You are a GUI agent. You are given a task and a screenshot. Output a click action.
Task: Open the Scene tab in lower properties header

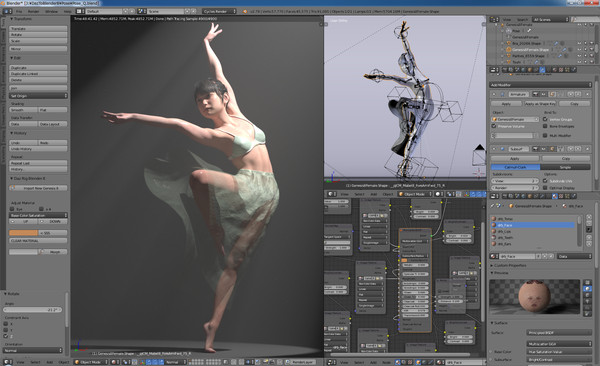tap(517, 196)
